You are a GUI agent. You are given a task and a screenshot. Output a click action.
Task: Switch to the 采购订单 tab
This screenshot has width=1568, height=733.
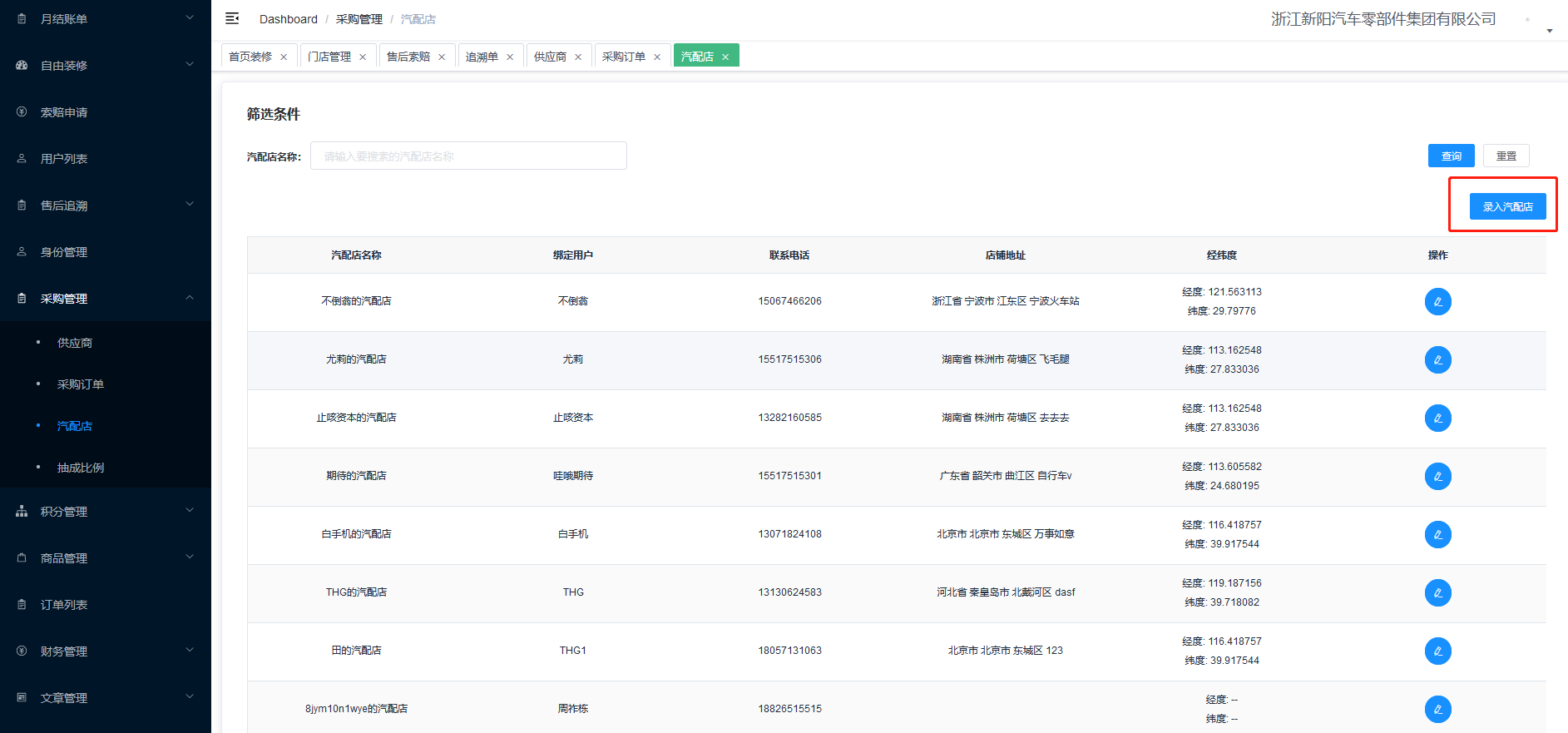pos(624,57)
